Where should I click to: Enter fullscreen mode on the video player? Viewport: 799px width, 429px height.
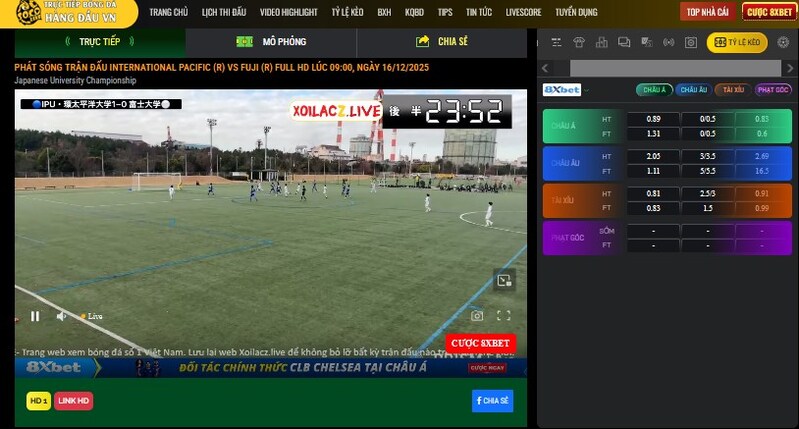click(505, 316)
